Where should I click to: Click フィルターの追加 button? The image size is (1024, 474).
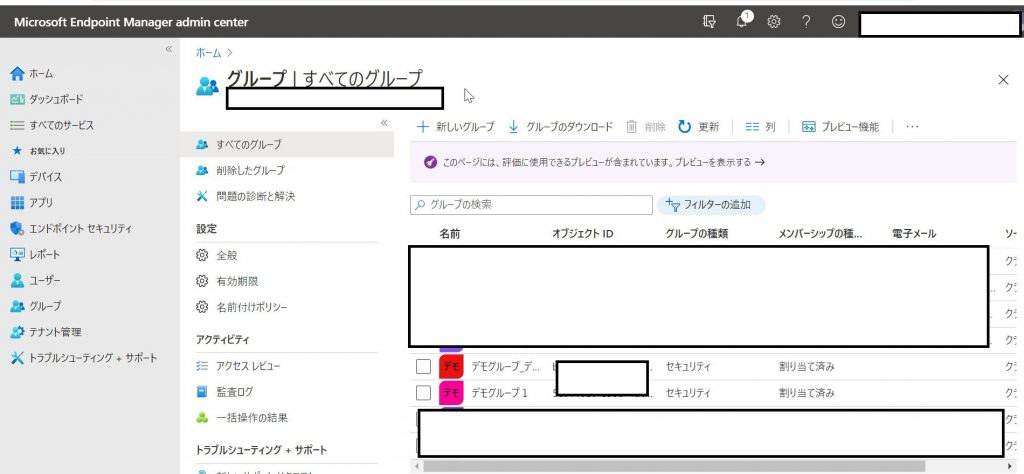[x=711, y=205]
